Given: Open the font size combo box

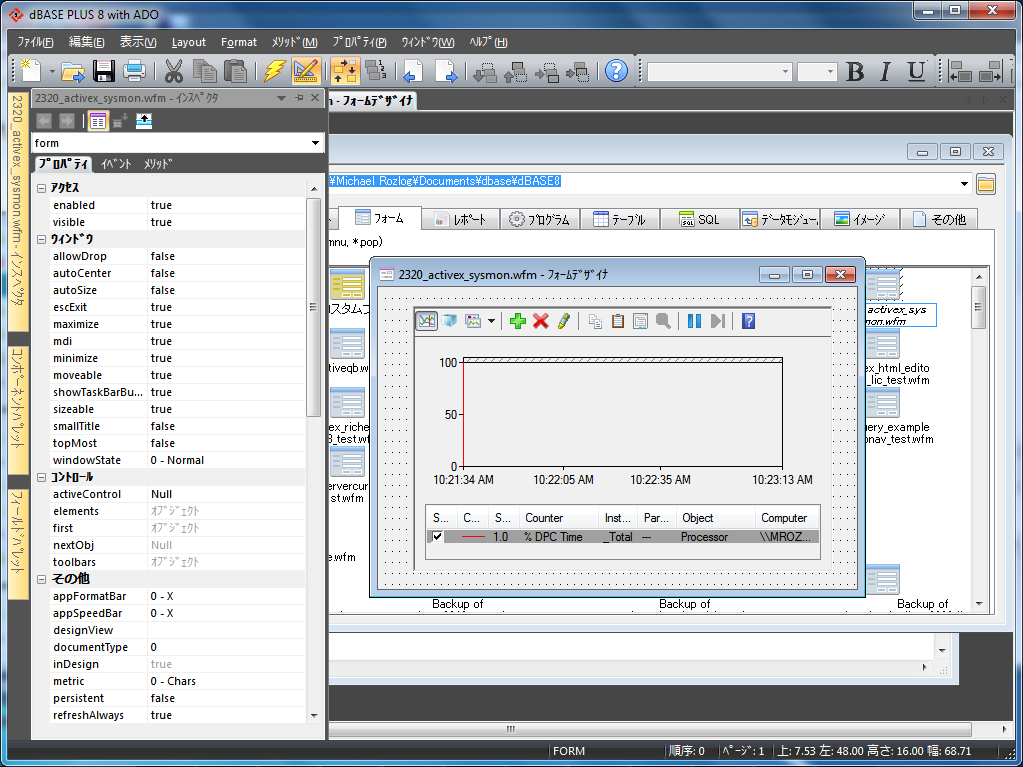Looking at the screenshot, I should coord(817,71).
